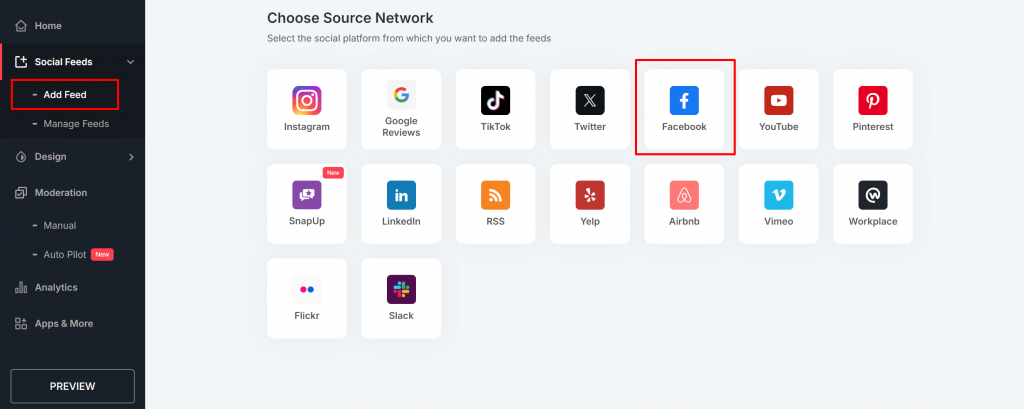This screenshot has height=409, width=1024.
Task: Select the Pinterest network icon
Action: coord(872,100)
